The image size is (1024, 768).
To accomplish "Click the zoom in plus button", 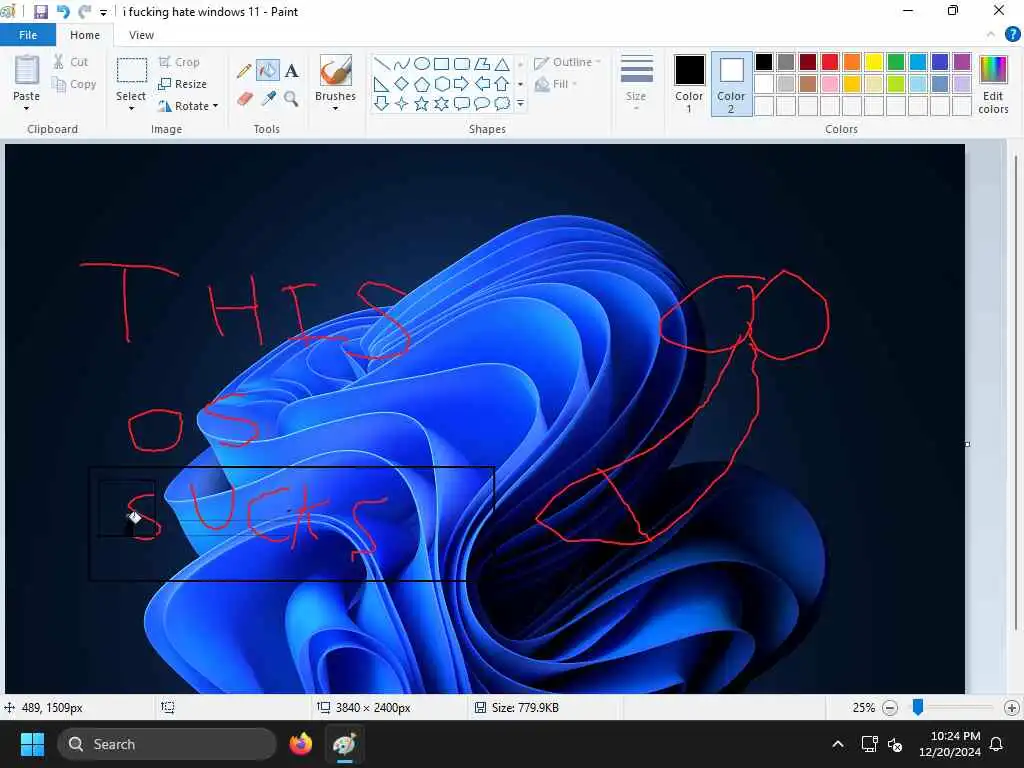I will [x=1012, y=708].
